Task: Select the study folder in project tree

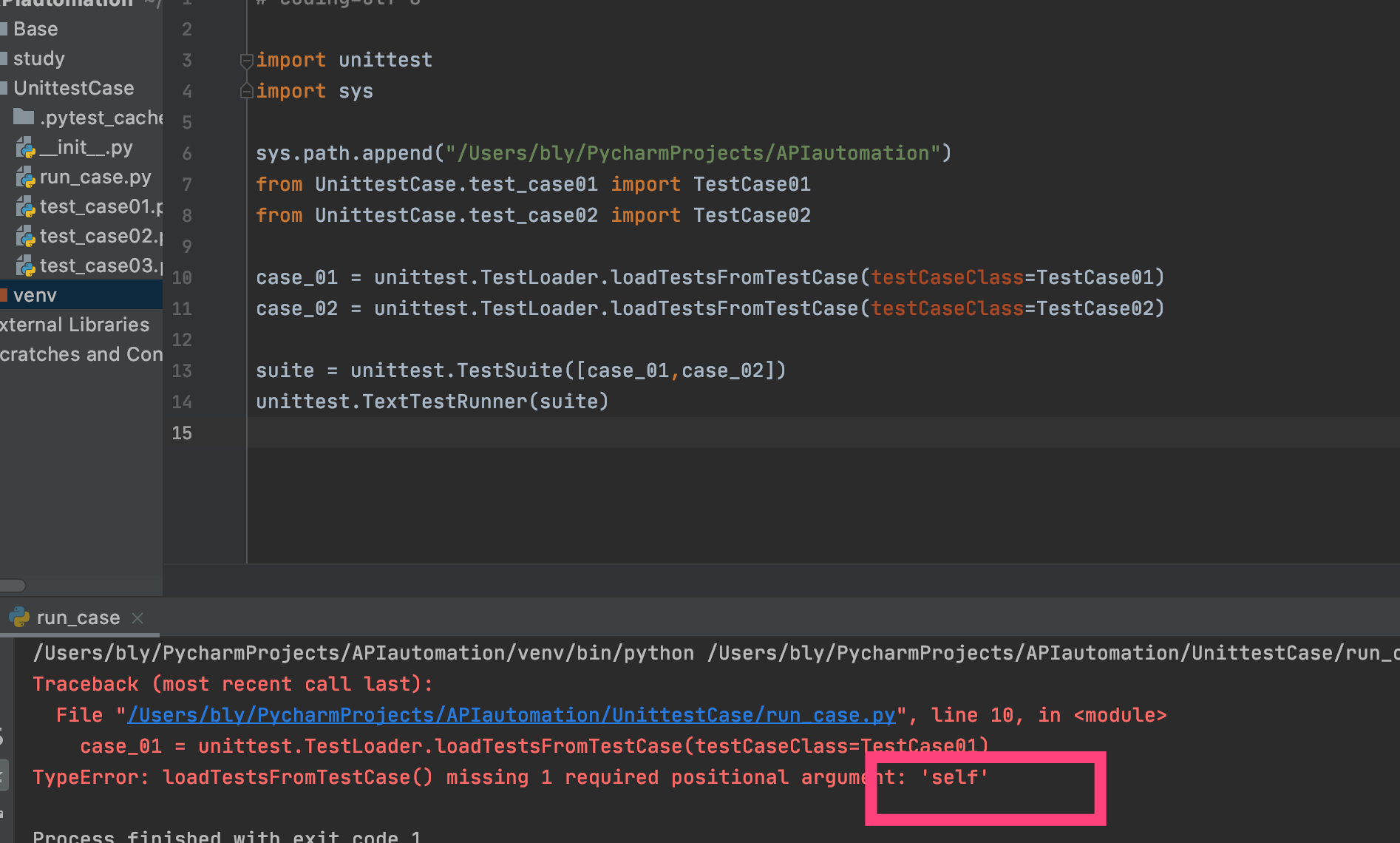Action: pos(38,58)
